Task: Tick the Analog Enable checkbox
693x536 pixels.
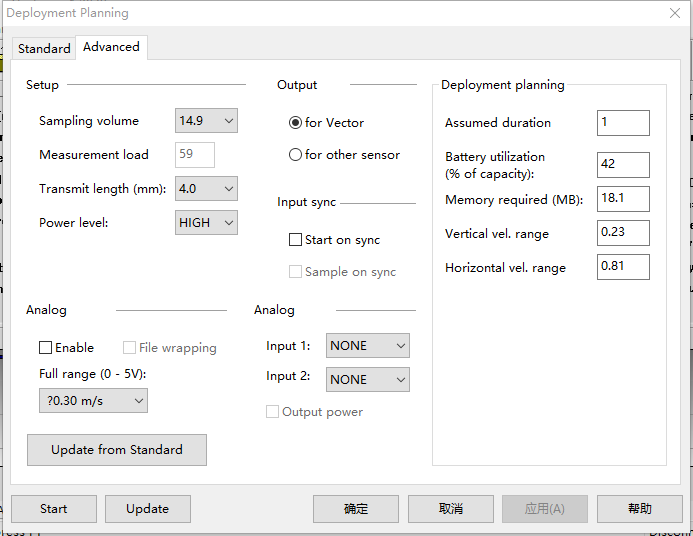Action: (45, 348)
